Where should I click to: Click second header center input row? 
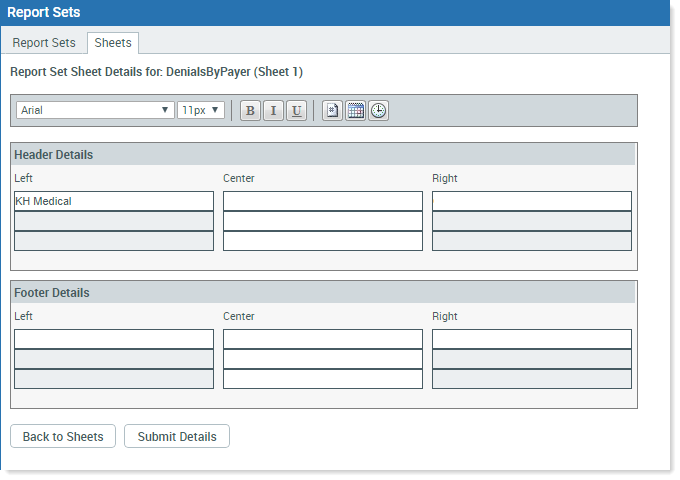click(323, 221)
